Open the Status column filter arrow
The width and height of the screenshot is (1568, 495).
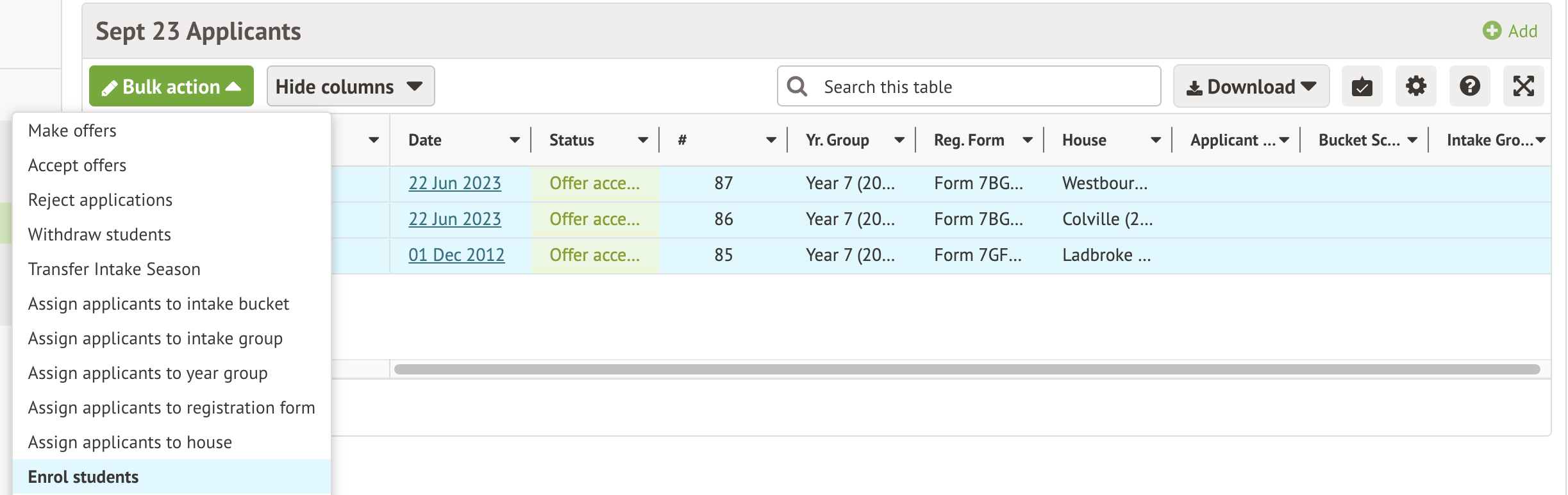point(642,140)
